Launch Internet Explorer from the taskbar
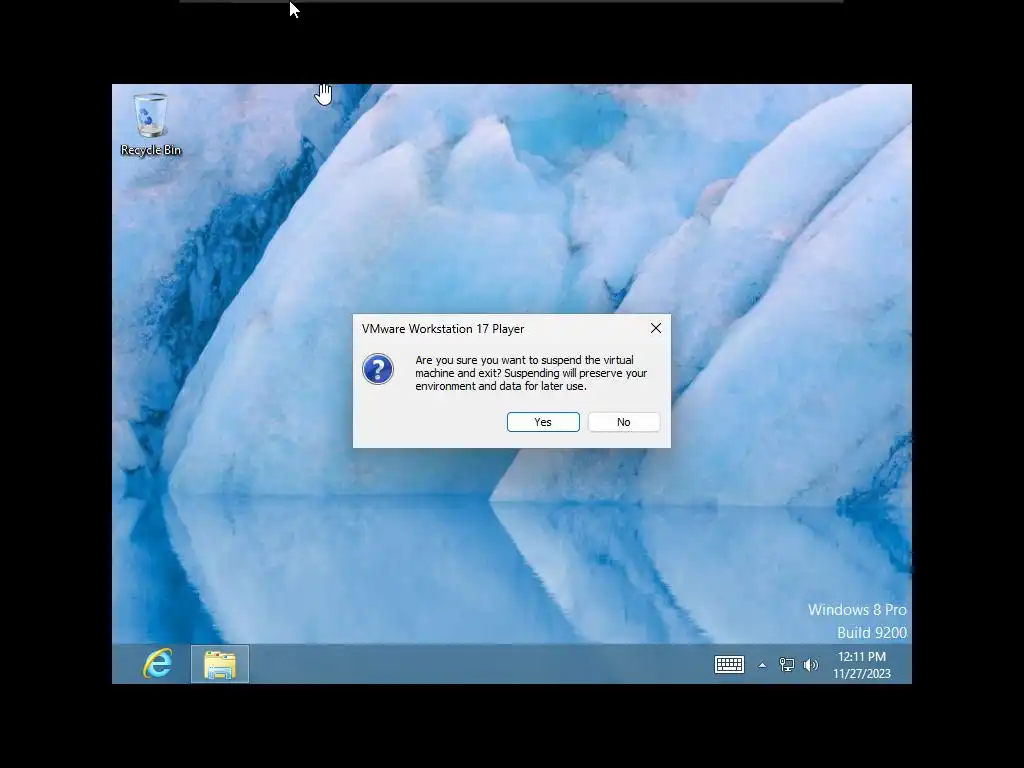1024x768 pixels. pos(157,664)
